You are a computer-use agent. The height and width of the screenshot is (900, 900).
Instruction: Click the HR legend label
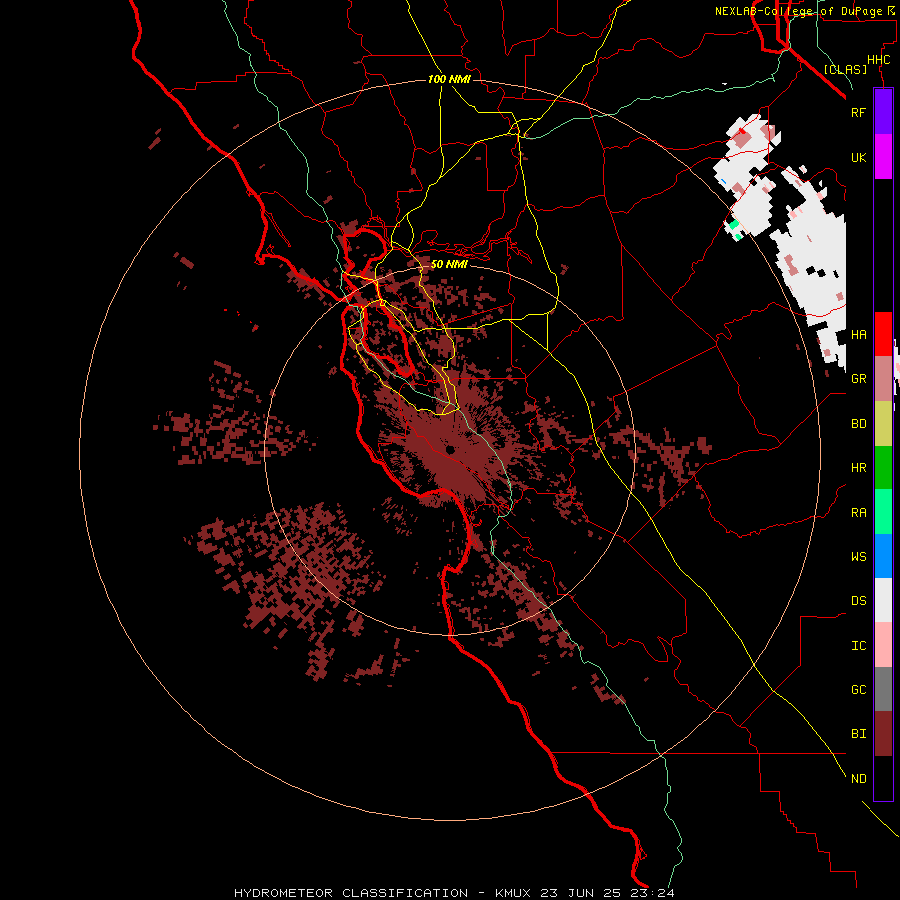coord(858,468)
